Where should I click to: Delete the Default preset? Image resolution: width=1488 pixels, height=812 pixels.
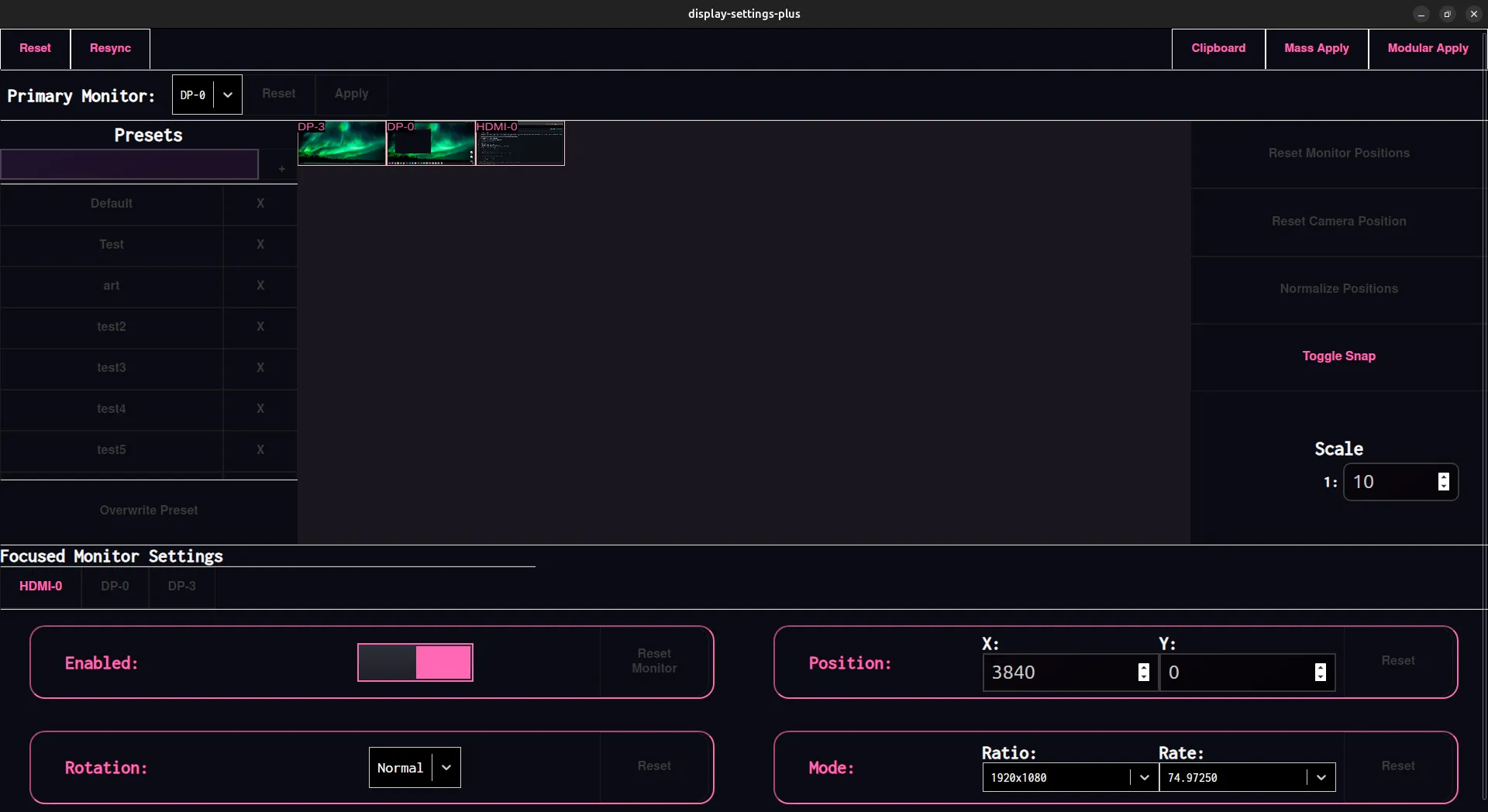pyautogui.click(x=260, y=204)
